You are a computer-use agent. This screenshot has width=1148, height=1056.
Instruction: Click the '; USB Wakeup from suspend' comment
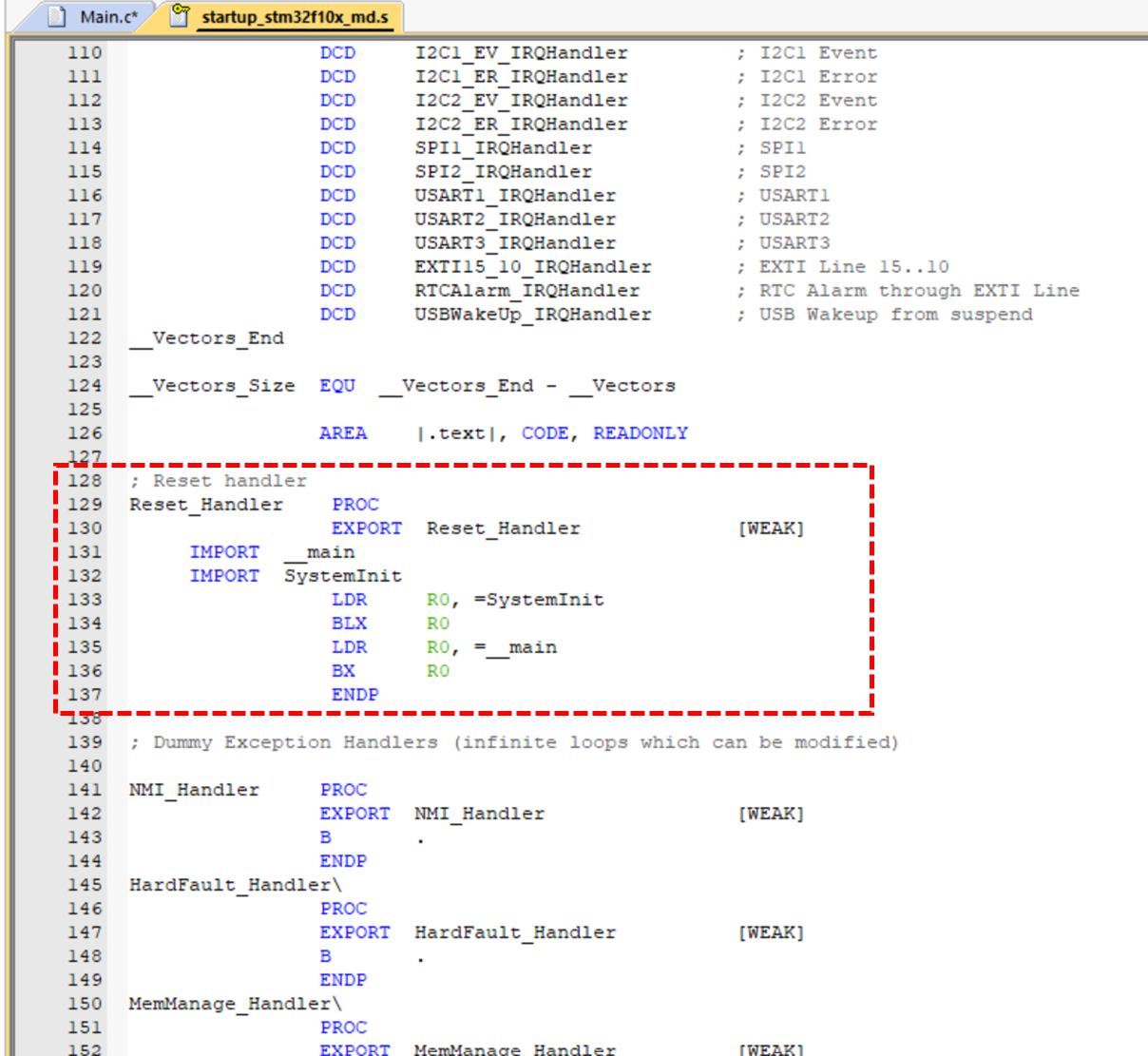(884, 315)
